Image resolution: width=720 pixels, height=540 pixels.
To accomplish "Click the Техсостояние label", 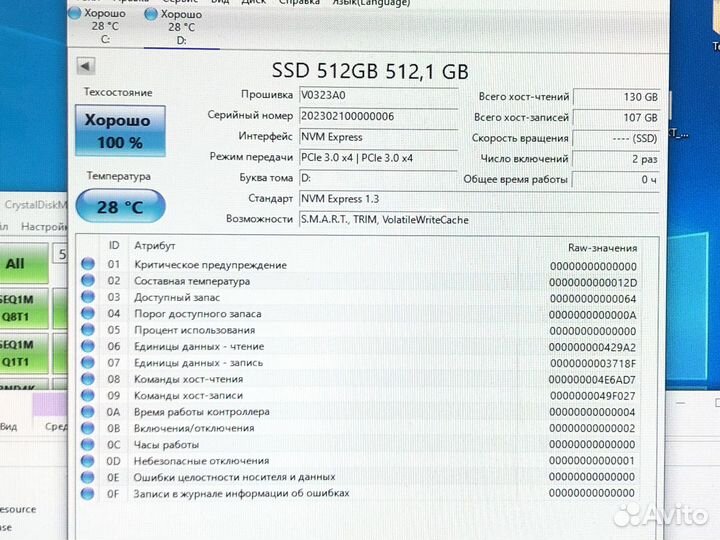I will click(118, 92).
